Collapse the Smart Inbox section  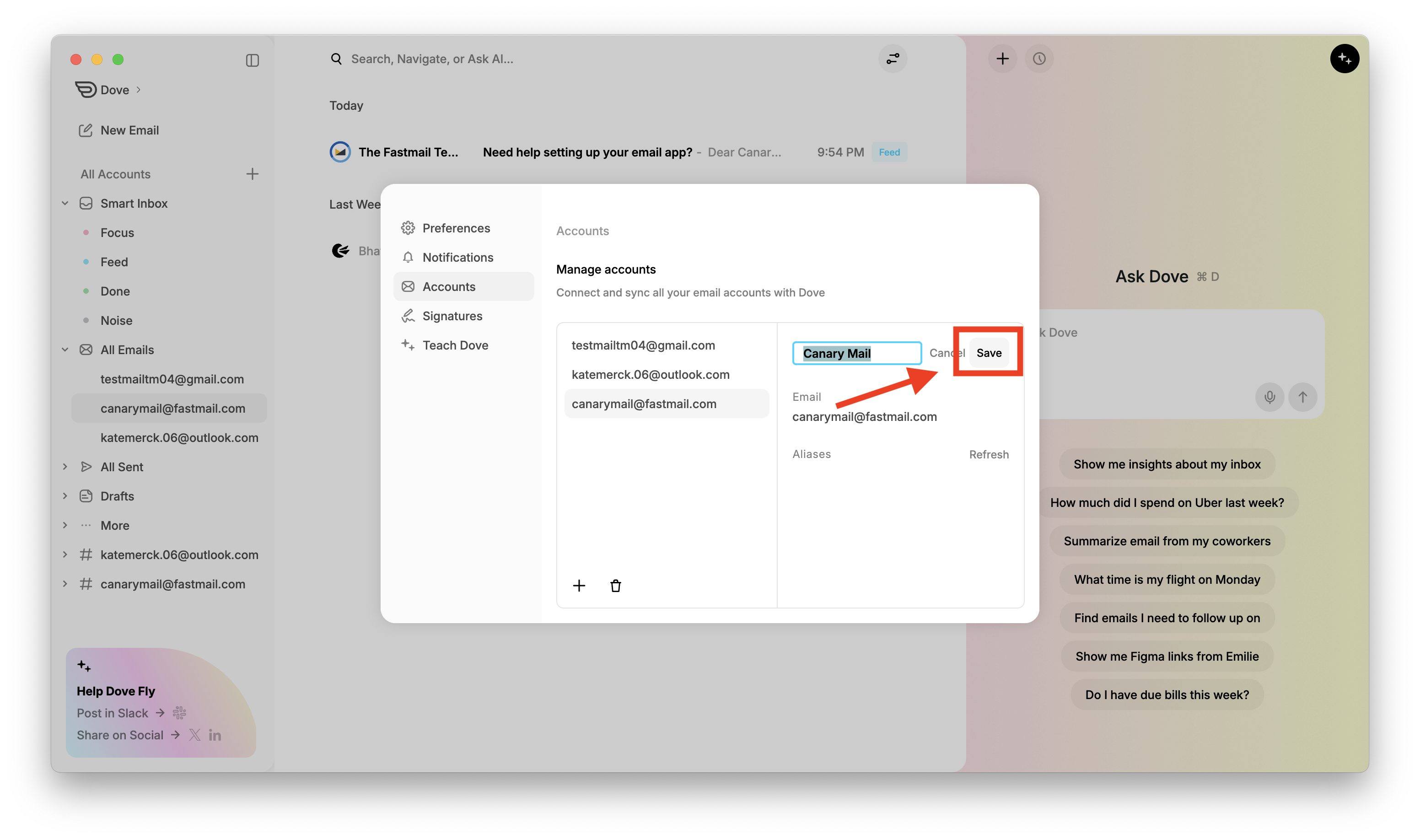[x=65, y=203]
